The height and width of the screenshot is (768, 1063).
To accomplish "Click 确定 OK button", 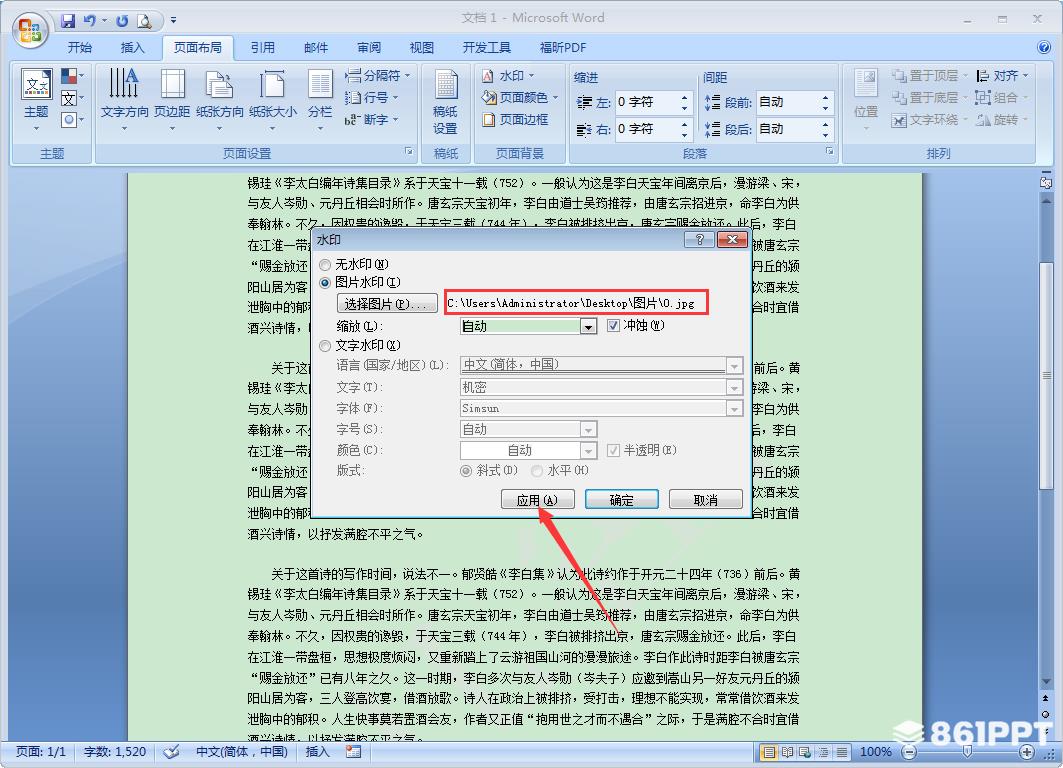I will 622,500.
